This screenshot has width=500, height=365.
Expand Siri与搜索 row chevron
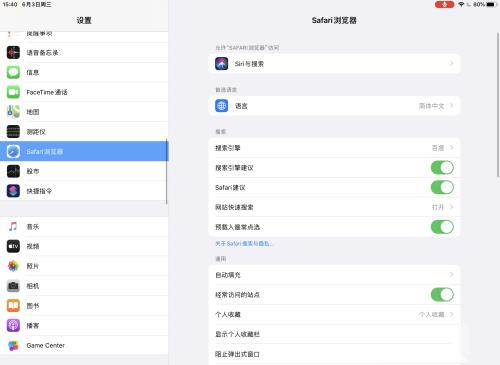(x=452, y=63)
